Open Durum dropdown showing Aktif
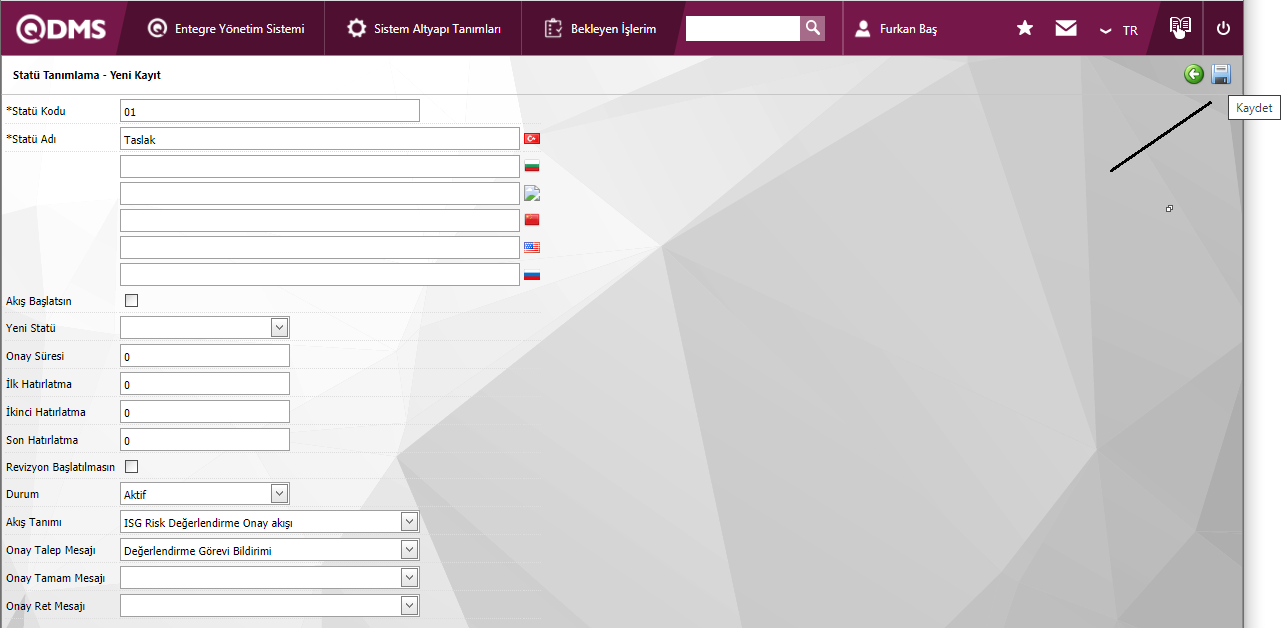The width and height of the screenshot is (1283, 628). [x=205, y=493]
